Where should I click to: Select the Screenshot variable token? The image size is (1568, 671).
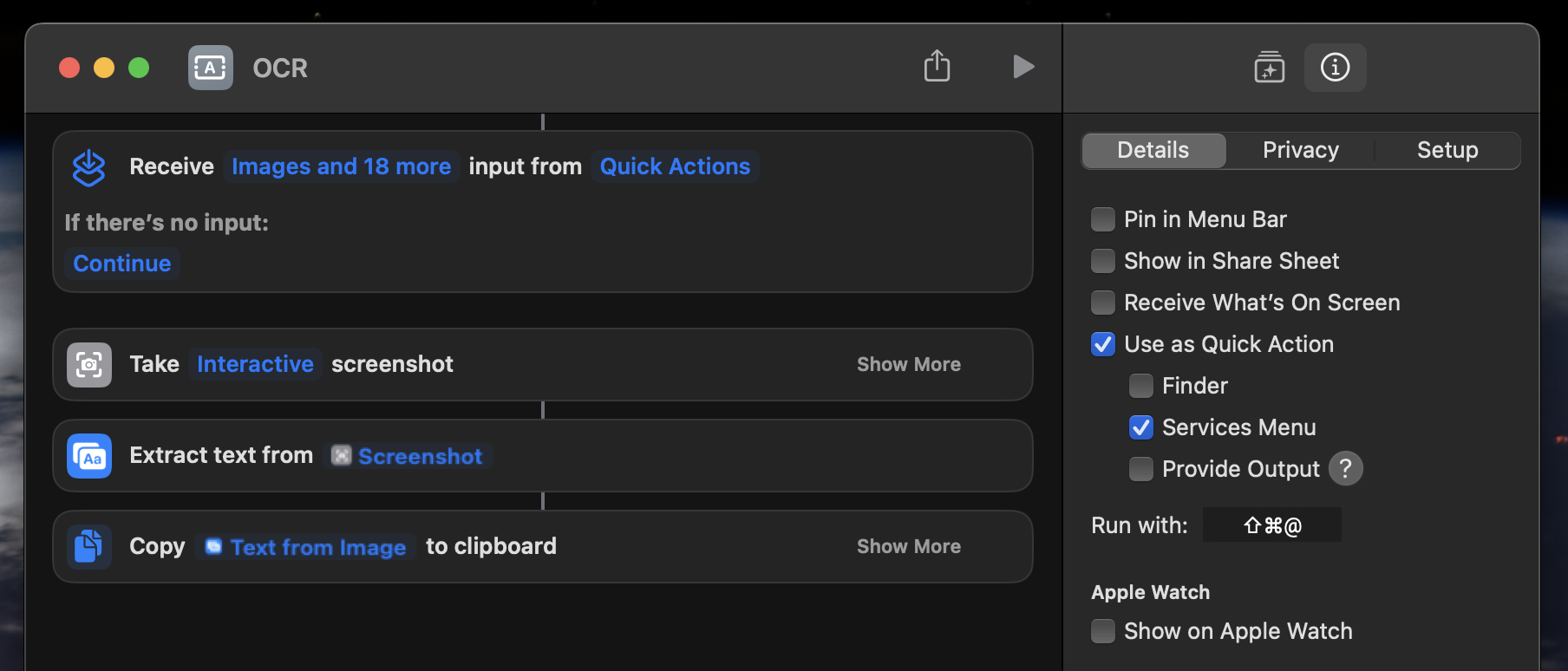coord(408,456)
